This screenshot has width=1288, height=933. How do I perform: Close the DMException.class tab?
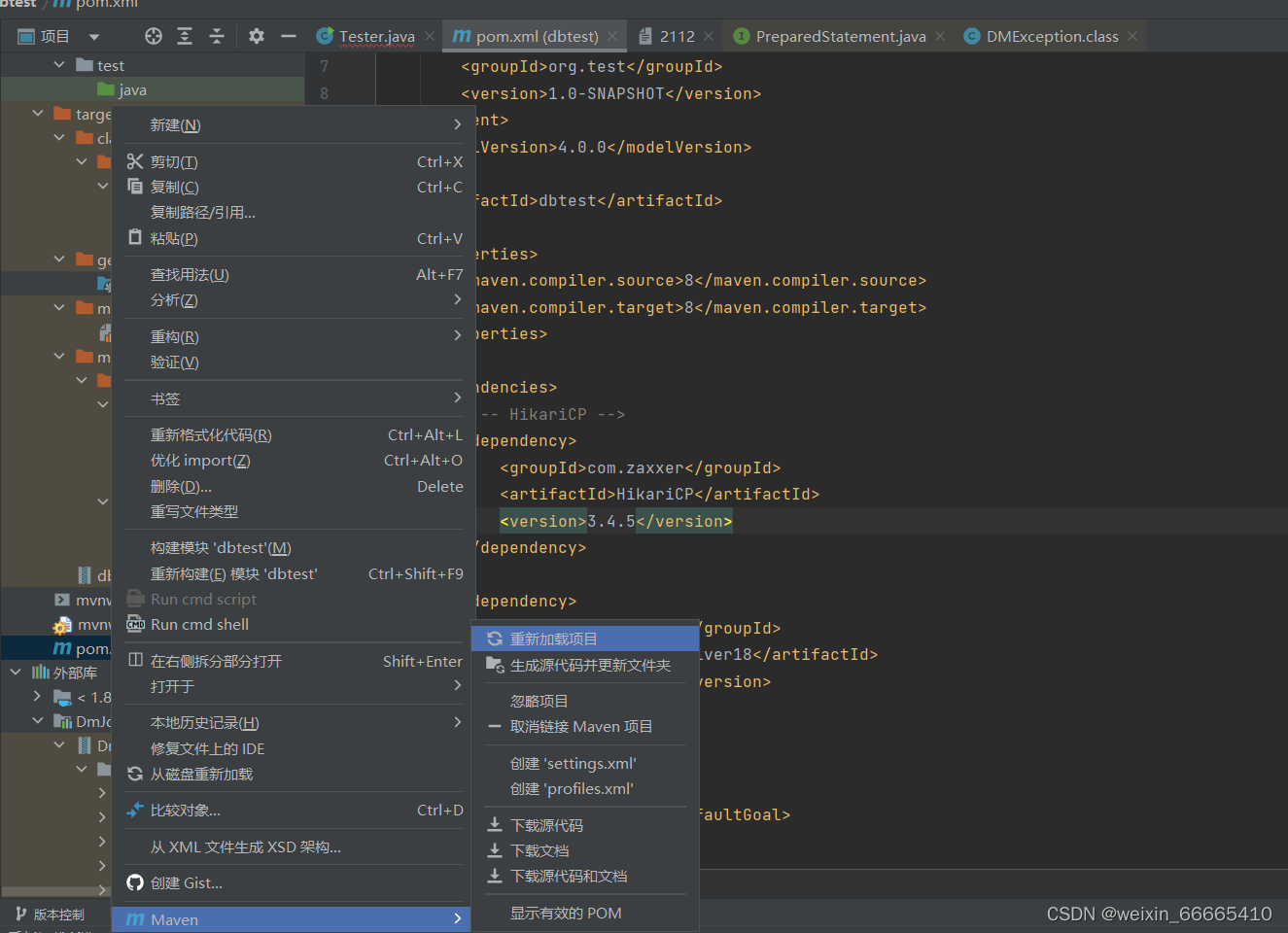pos(1132,36)
